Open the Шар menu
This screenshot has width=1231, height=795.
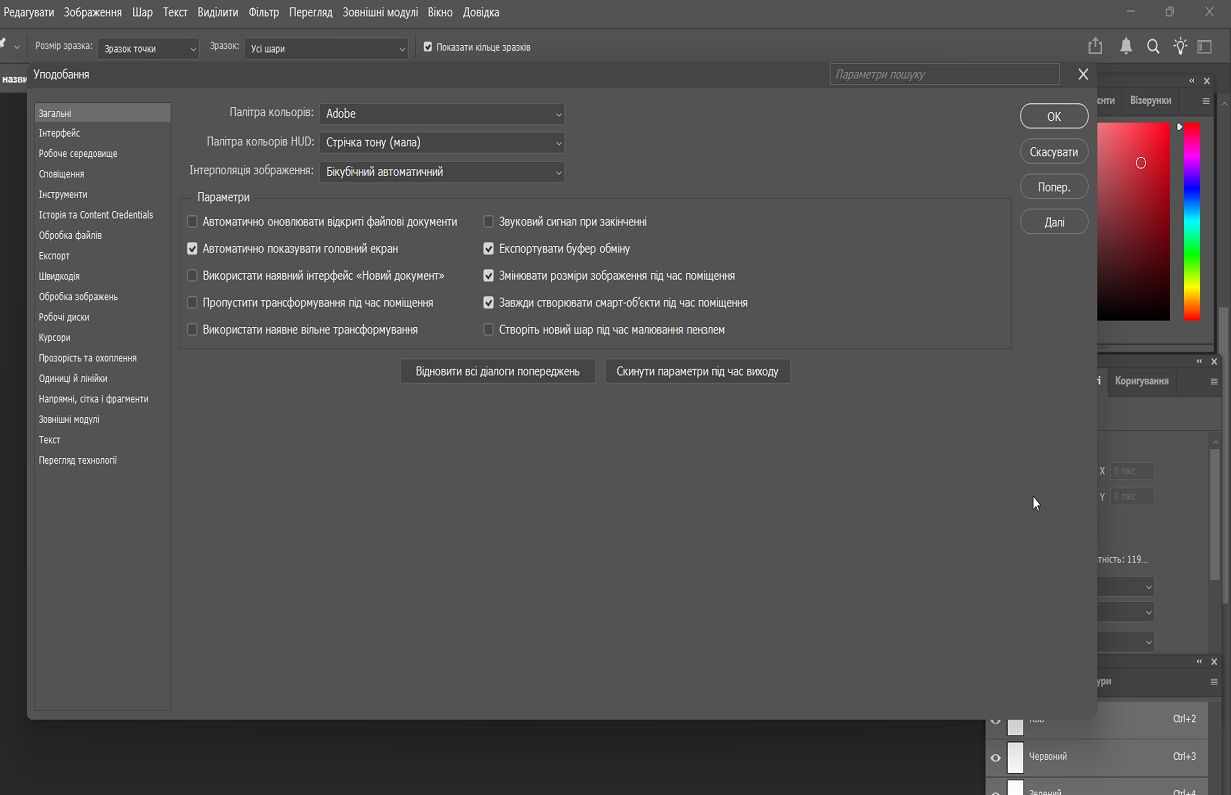click(142, 13)
